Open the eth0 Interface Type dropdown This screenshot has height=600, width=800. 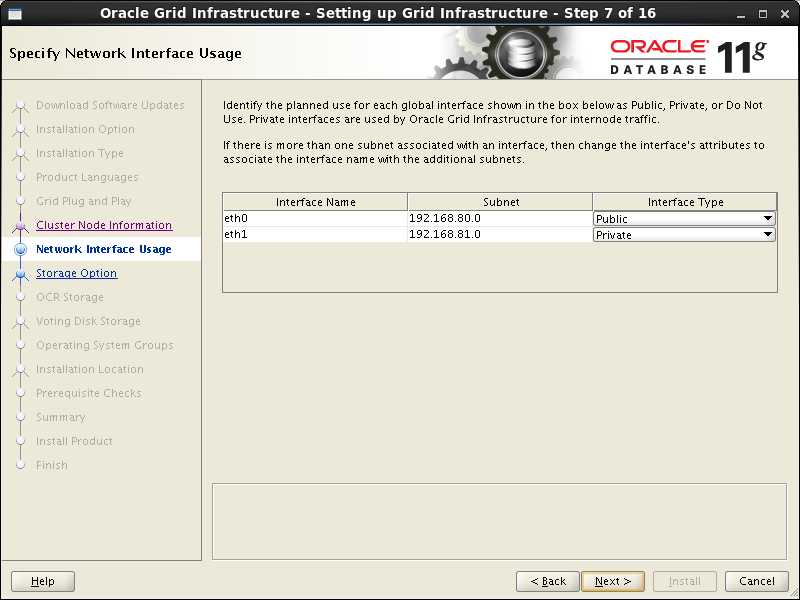[684, 219]
